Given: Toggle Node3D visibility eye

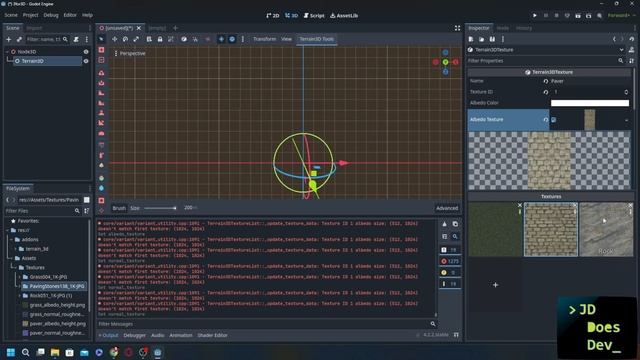Looking at the screenshot, I should 86,52.
